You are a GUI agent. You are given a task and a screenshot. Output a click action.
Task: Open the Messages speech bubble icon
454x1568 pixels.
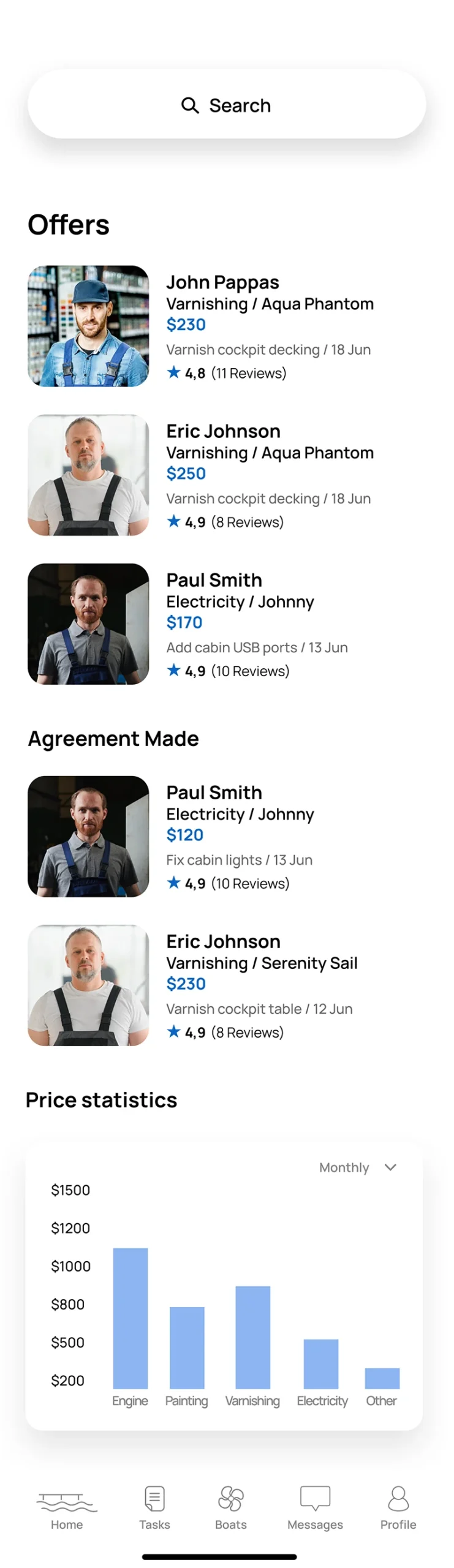click(315, 1498)
